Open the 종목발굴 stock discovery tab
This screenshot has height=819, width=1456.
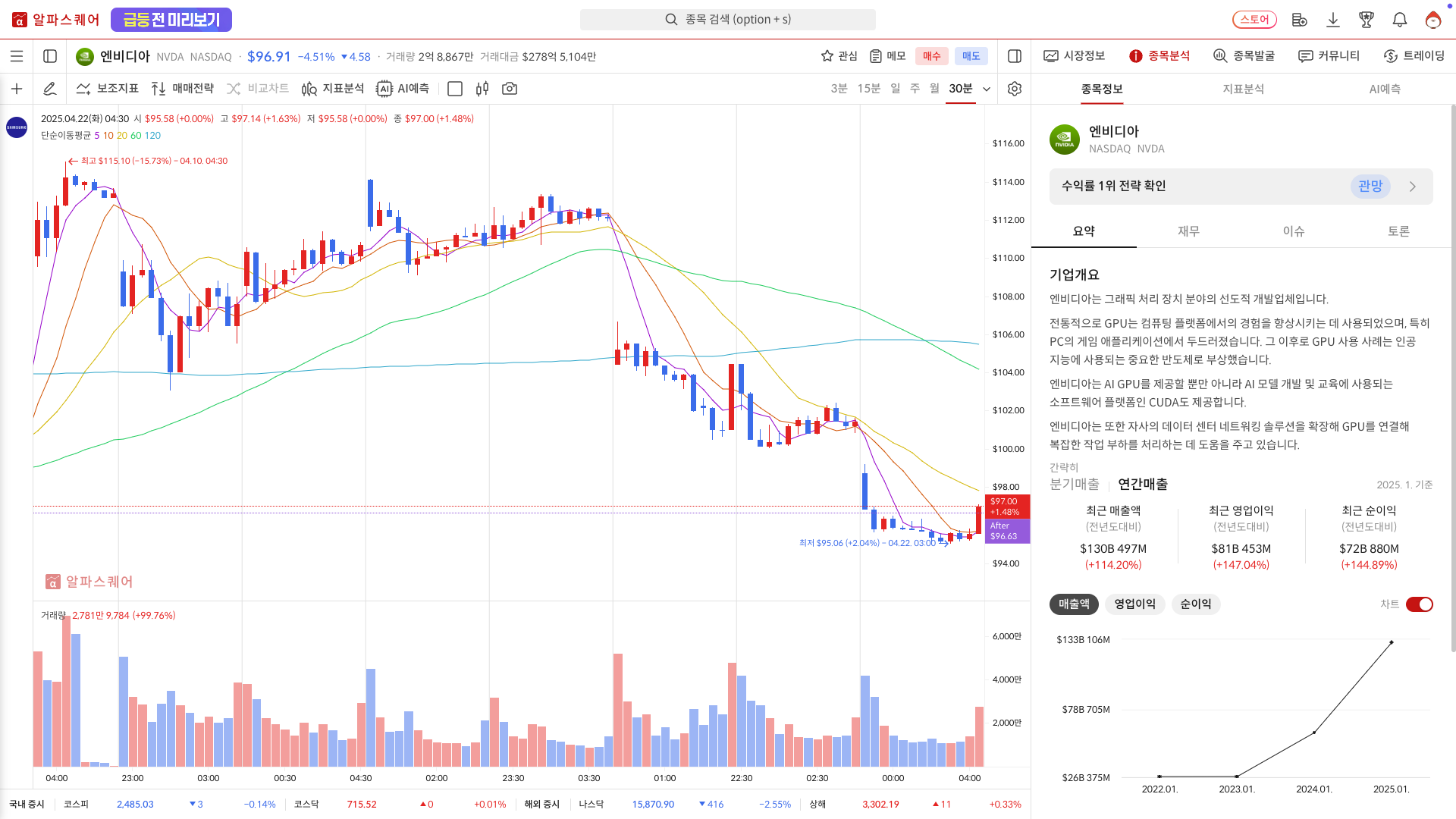(1244, 56)
